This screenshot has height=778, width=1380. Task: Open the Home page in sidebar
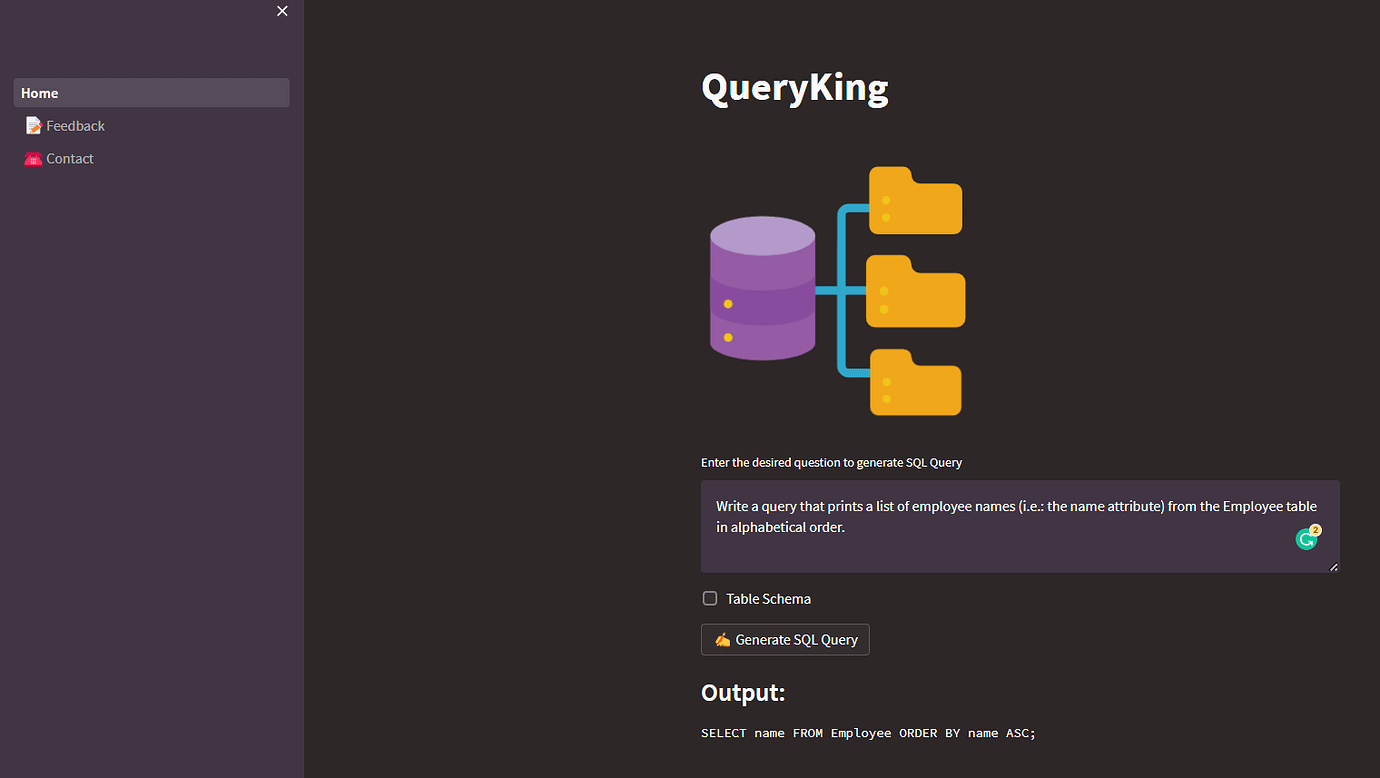151,93
